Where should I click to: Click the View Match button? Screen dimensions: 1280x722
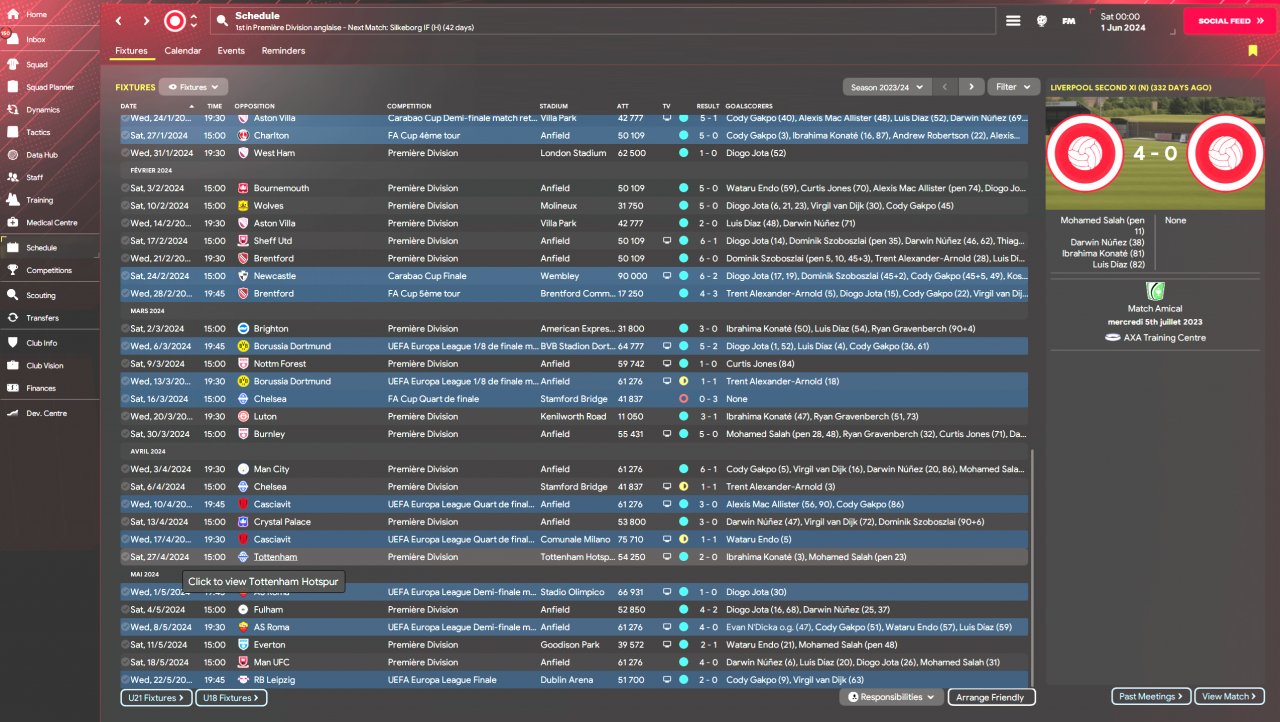pyautogui.click(x=1230, y=696)
